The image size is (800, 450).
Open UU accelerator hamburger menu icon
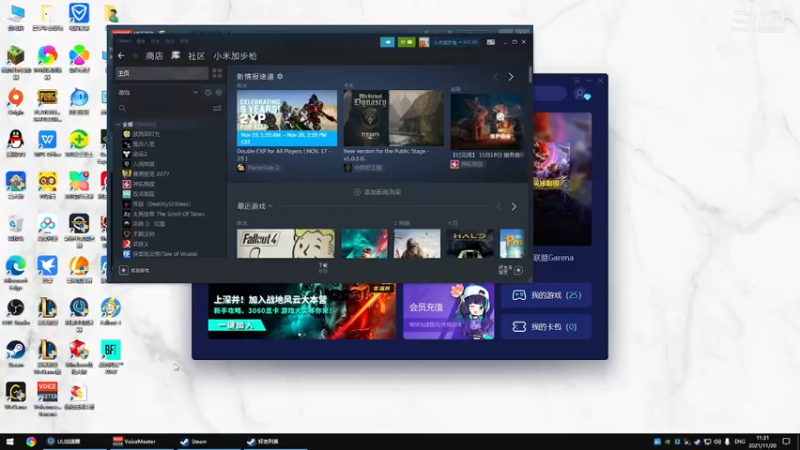click(577, 81)
